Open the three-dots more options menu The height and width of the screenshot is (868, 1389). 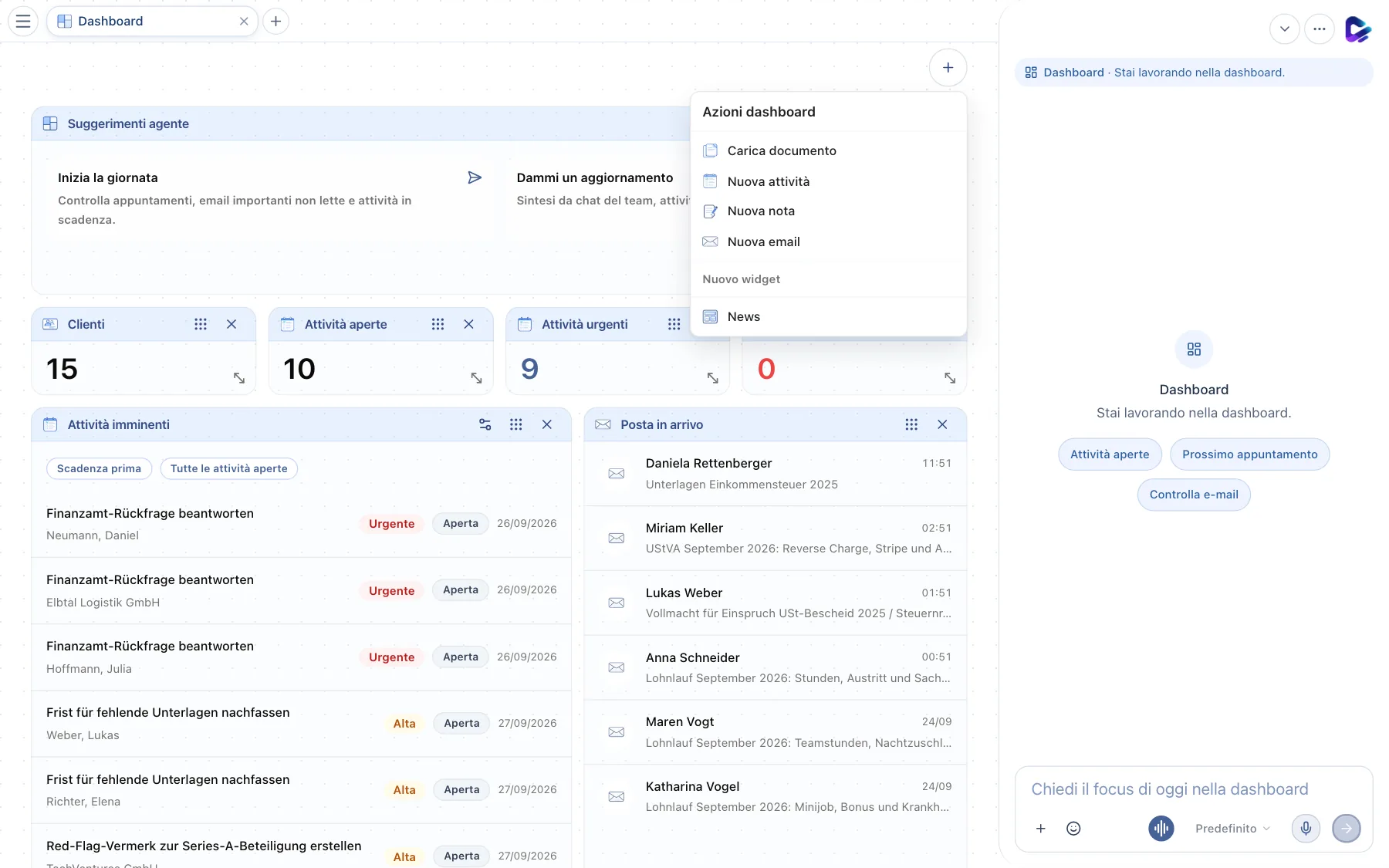pyautogui.click(x=1320, y=29)
